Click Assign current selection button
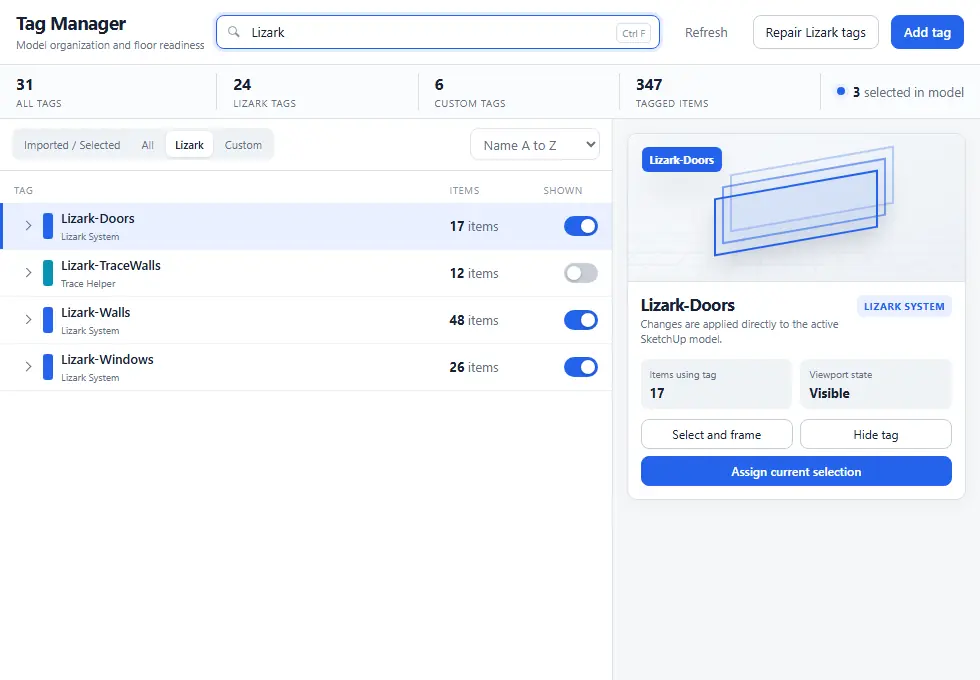Viewport: 980px width, 680px height. click(796, 471)
